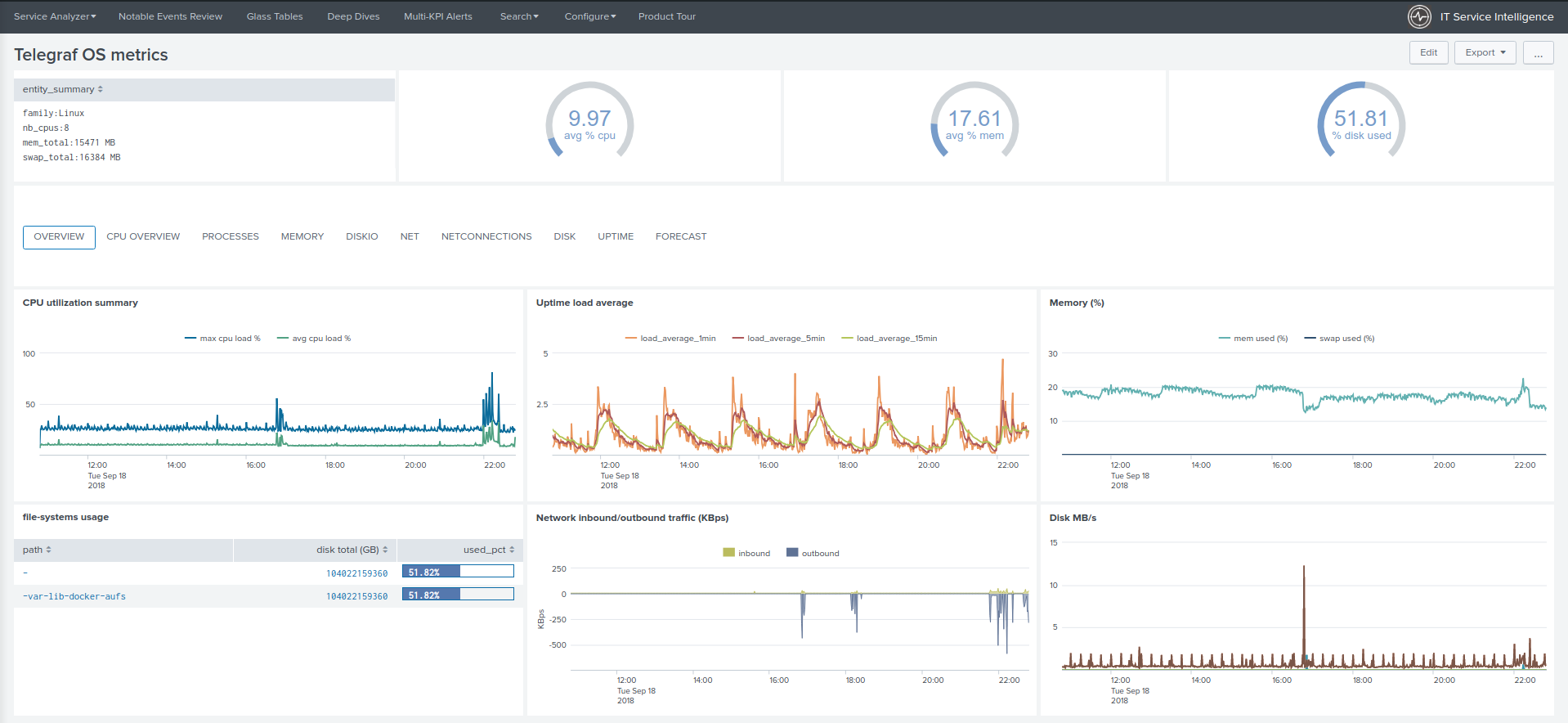Click the Disk MB/s panel title
This screenshot has height=723, width=1568.
coord(1073,518)
